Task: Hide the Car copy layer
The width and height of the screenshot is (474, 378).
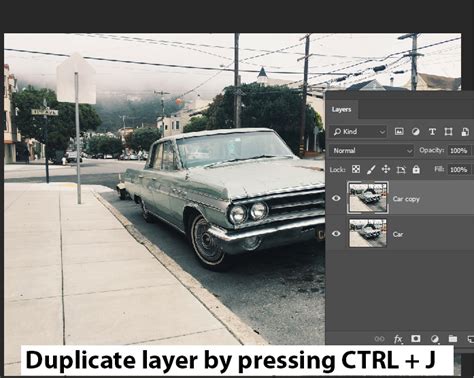Action: click(336, 198)
